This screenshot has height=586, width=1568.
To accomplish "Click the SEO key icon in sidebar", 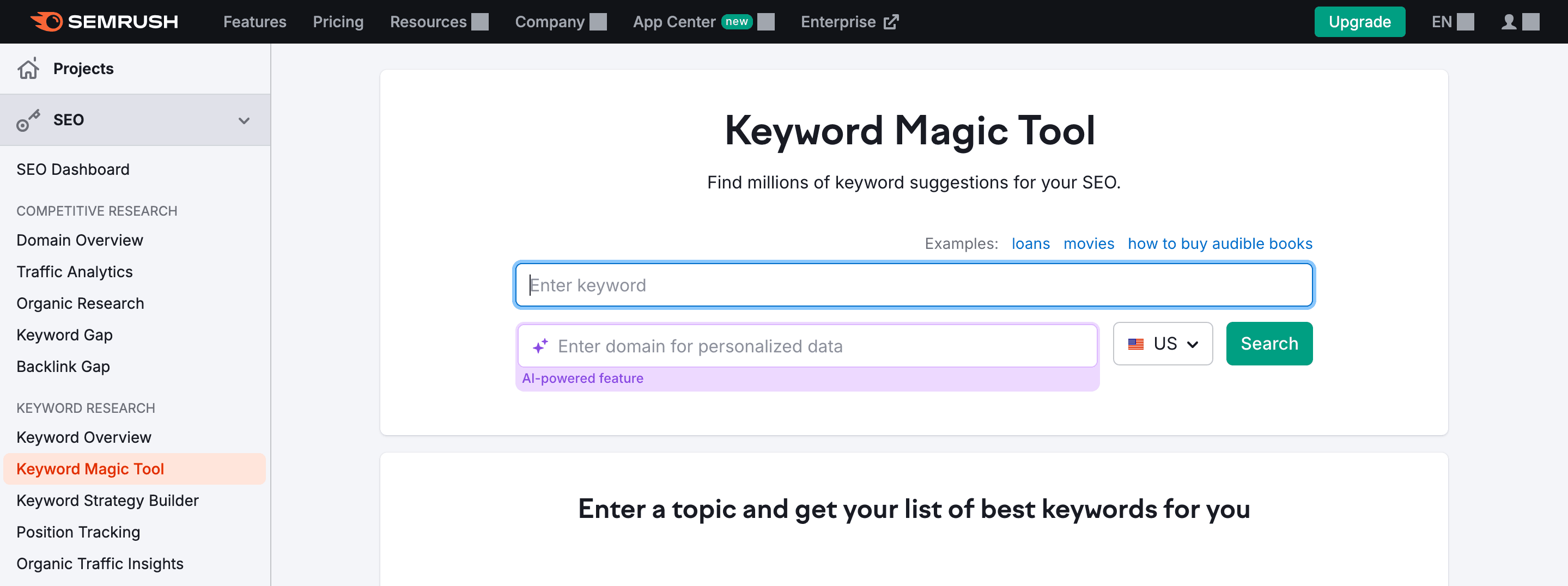I will click(28, 119).
